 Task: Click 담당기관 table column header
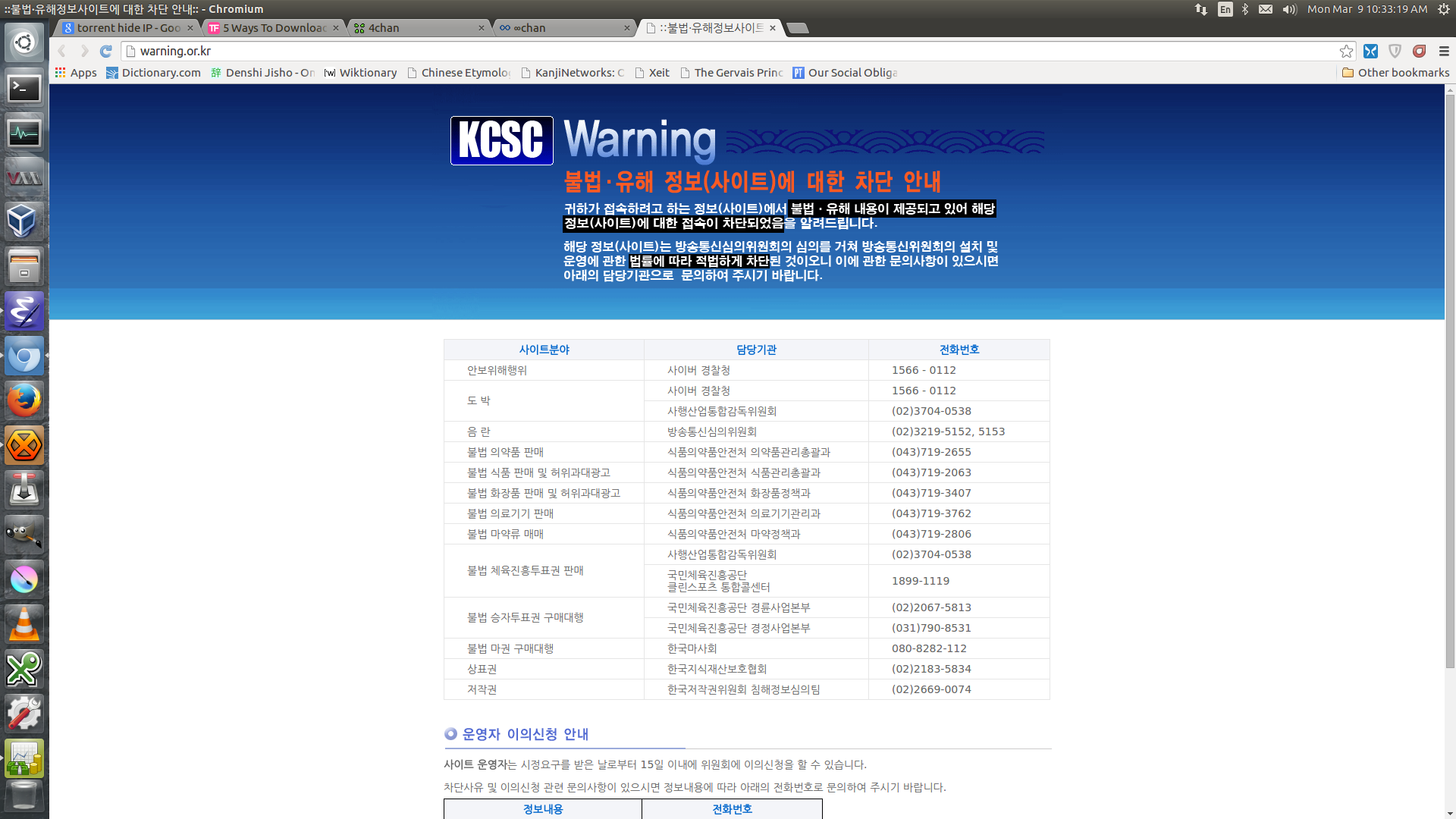click(756, 350)
